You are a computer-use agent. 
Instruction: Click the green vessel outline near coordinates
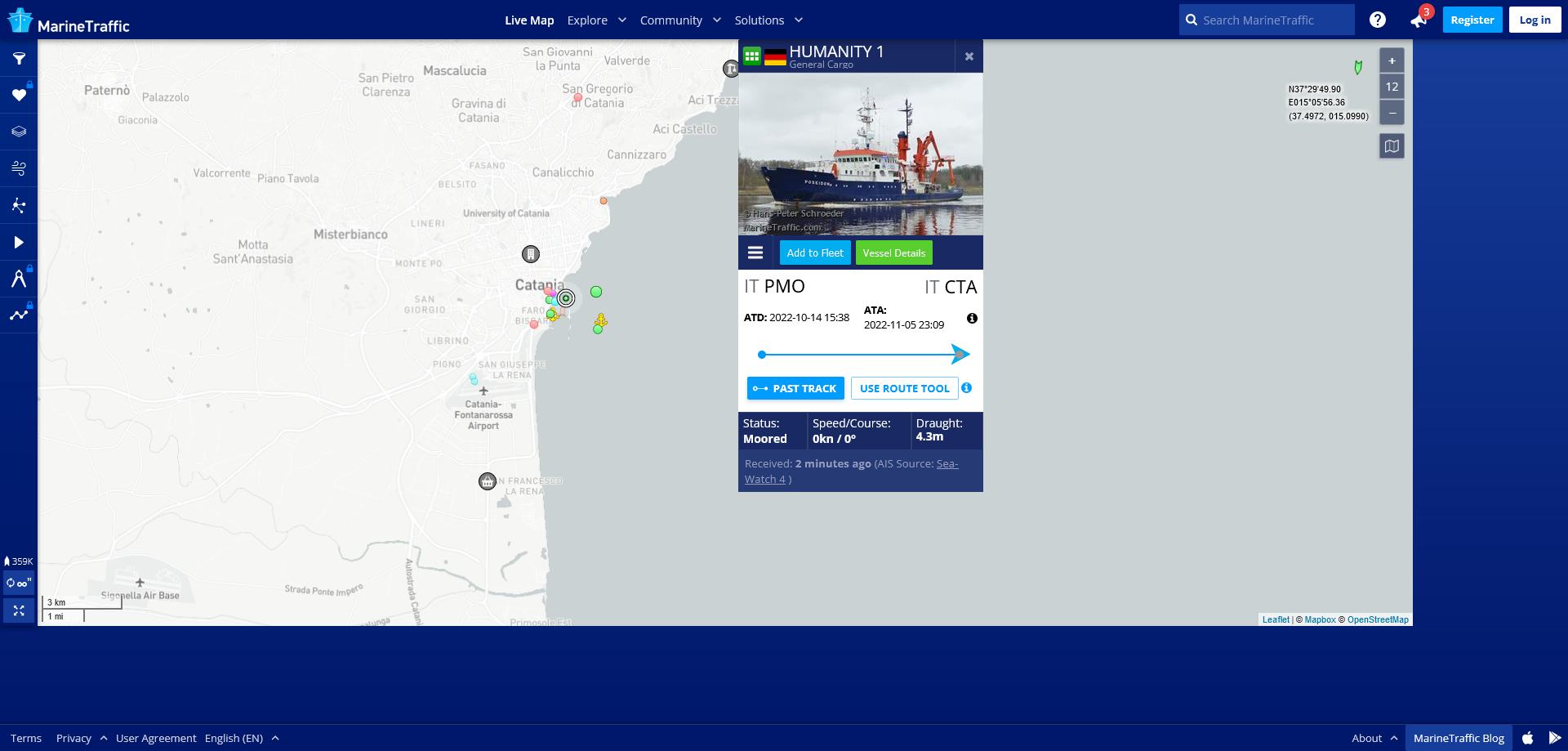pos(1358,67)
